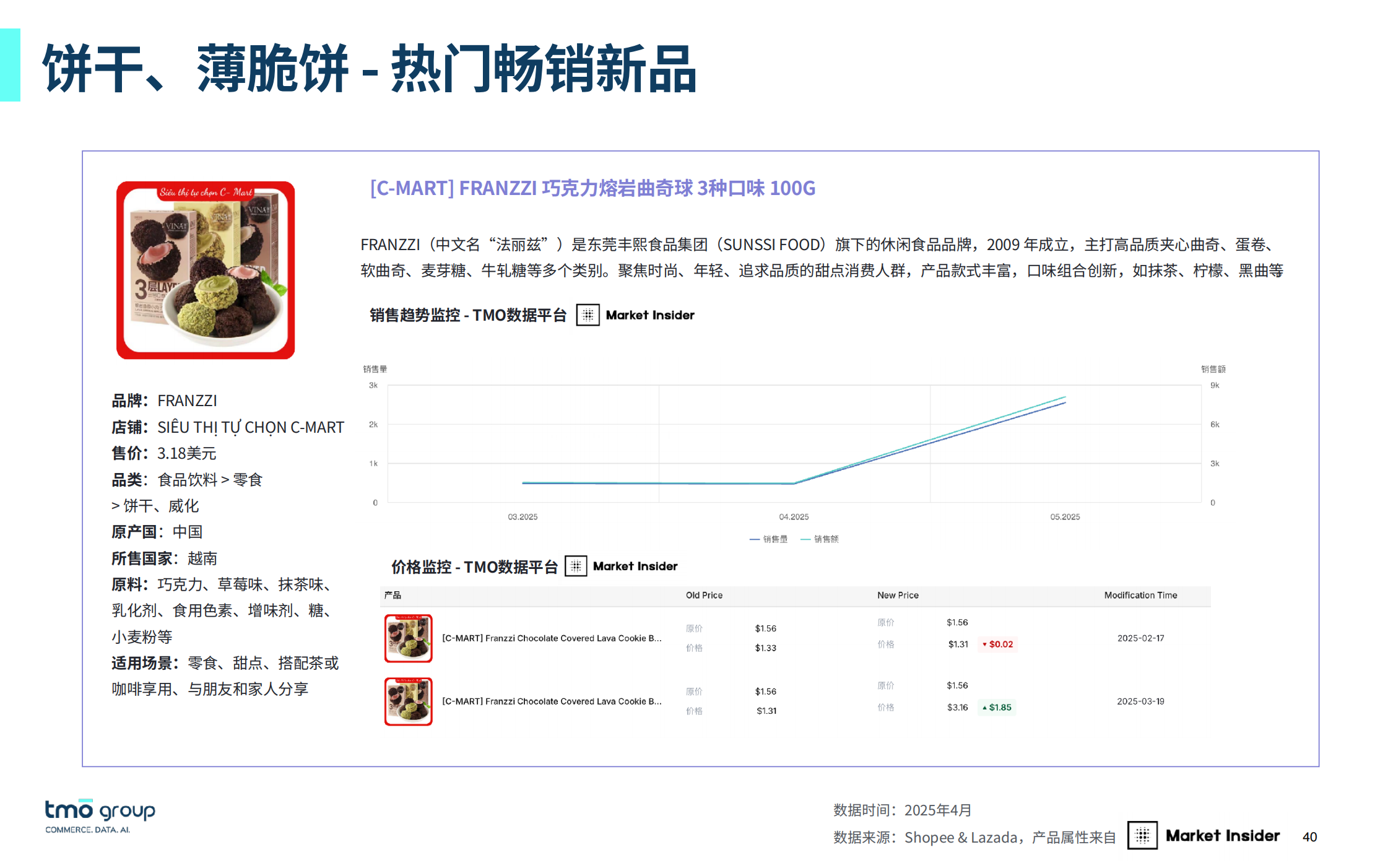
Task: Click the 原产国: 中国 line
Action: (x=157, y=532)
